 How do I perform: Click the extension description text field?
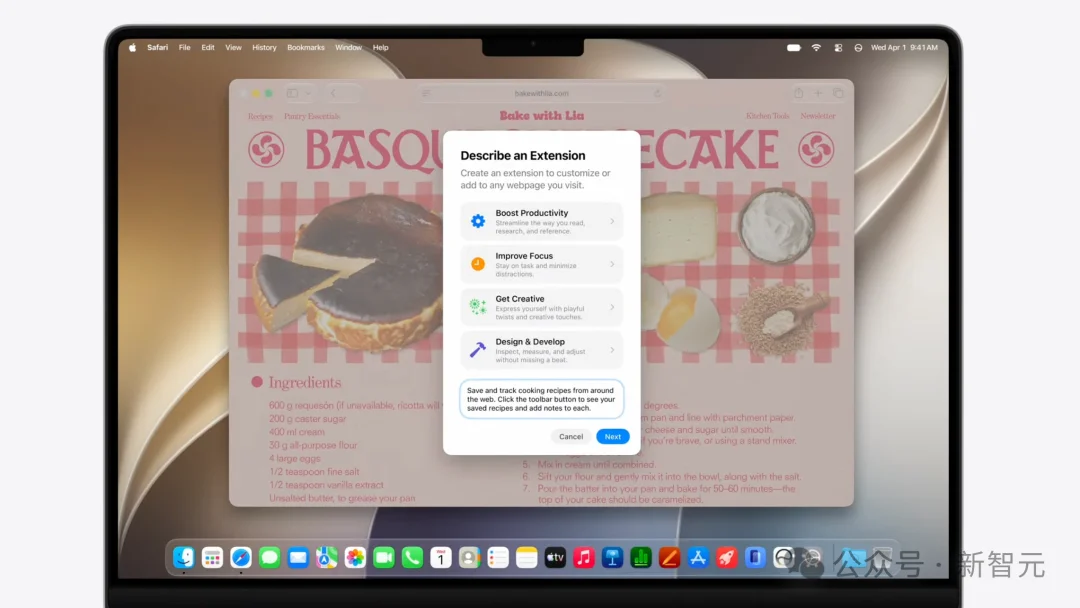click(x=541, y=399)
